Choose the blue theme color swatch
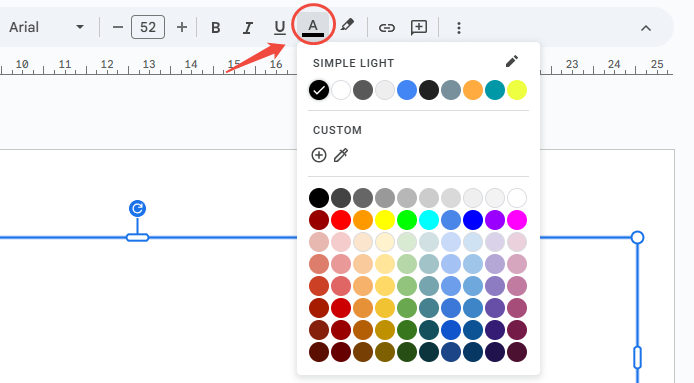 point(407,90)
